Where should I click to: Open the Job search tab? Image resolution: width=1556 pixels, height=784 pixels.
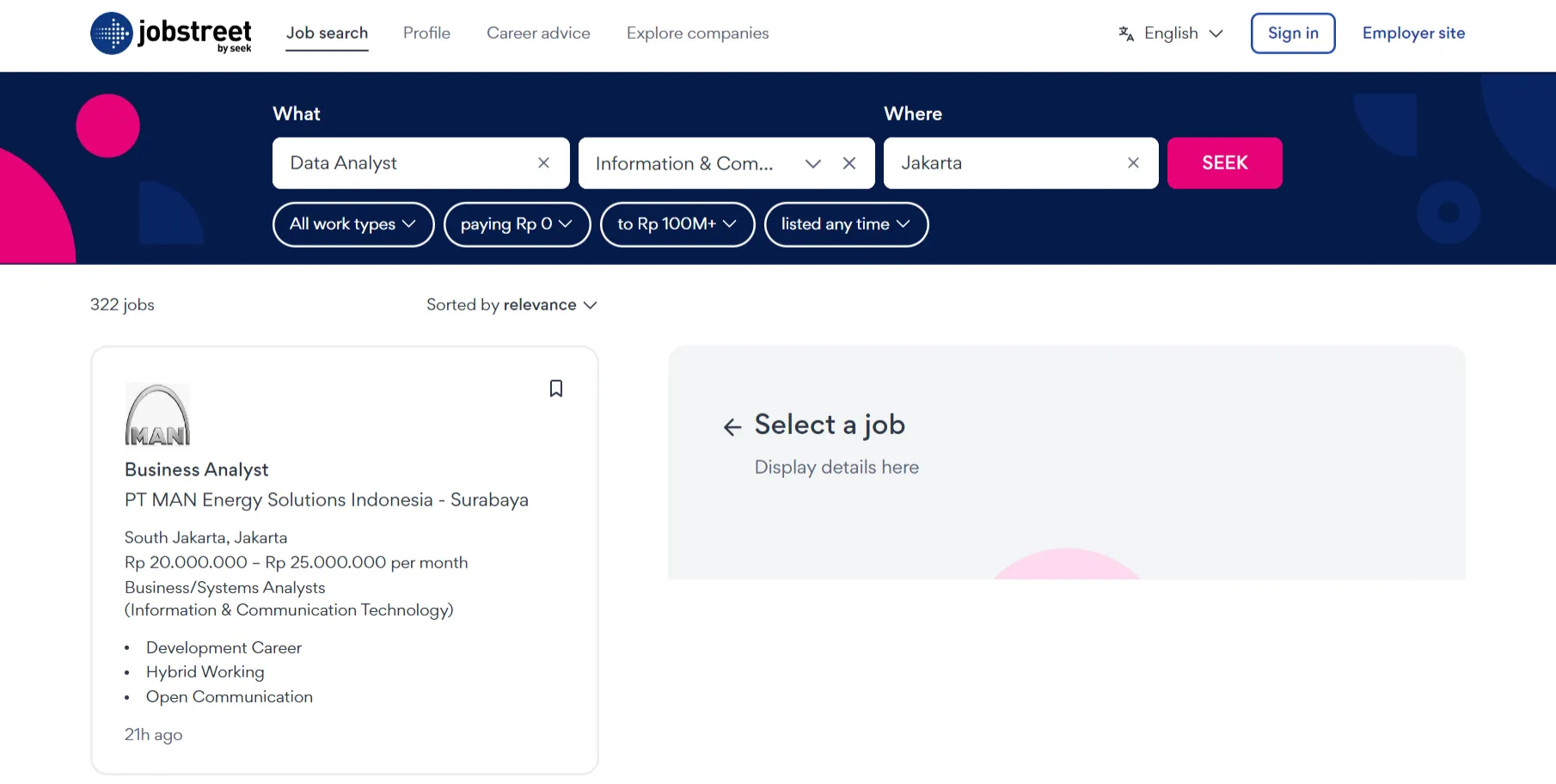coord(327,34)
